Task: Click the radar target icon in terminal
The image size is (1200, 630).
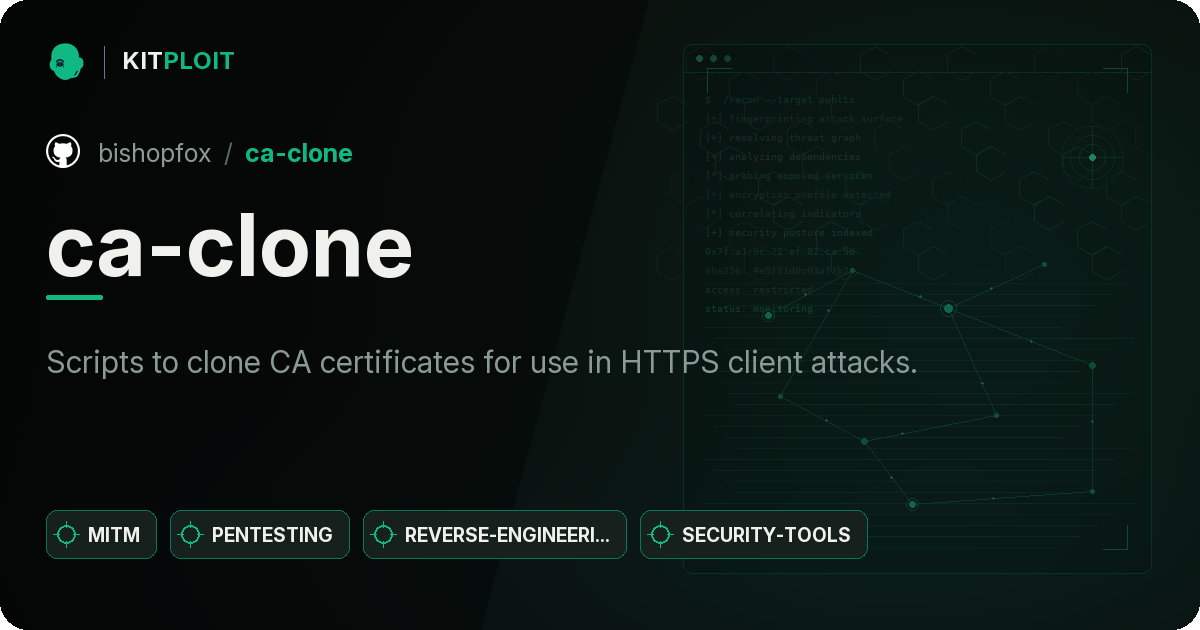Action: (x=1092, y=157)
